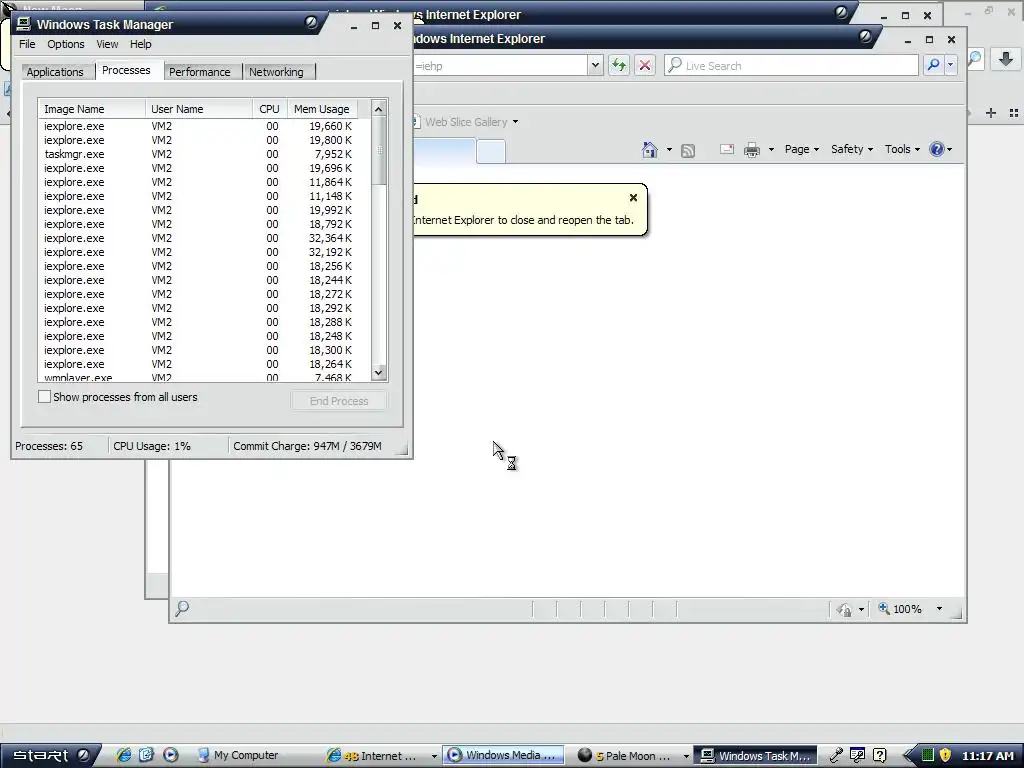The width and height of the screenshot is (1024, 768).
Task: Click the Live Search magnifier button
Action: pyautogui.click(x=933, y=65)
